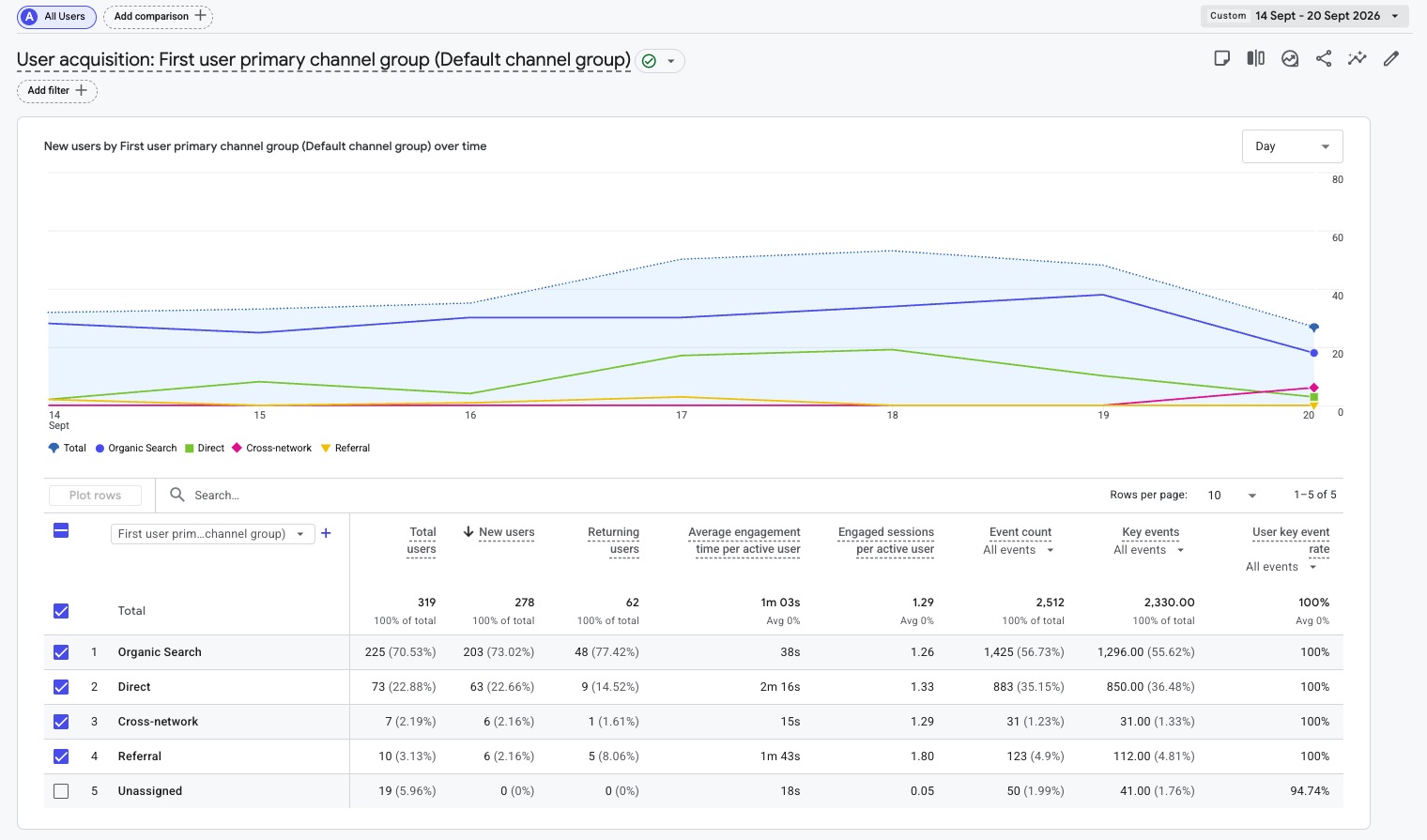Screen dimensions: 1427x840
Task: Click the Direct row label
Action: (134, 687)
